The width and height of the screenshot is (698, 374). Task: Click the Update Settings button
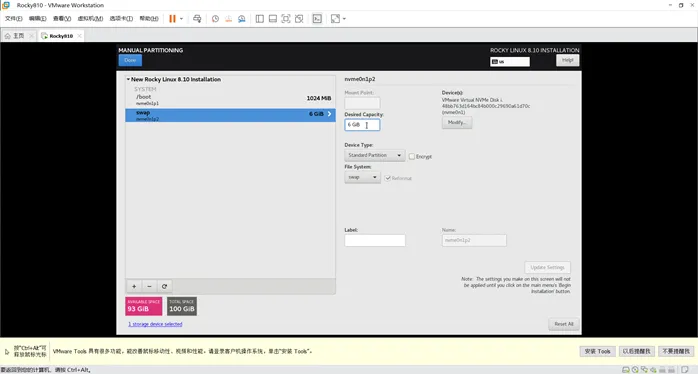coord(548,268)
